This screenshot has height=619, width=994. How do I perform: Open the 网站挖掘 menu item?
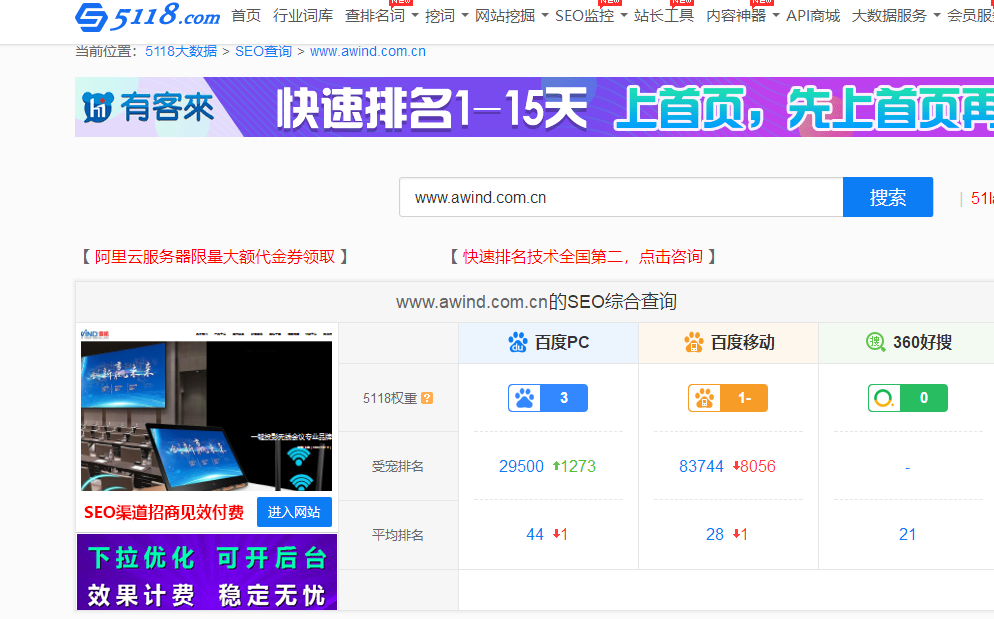coord(505,15)
